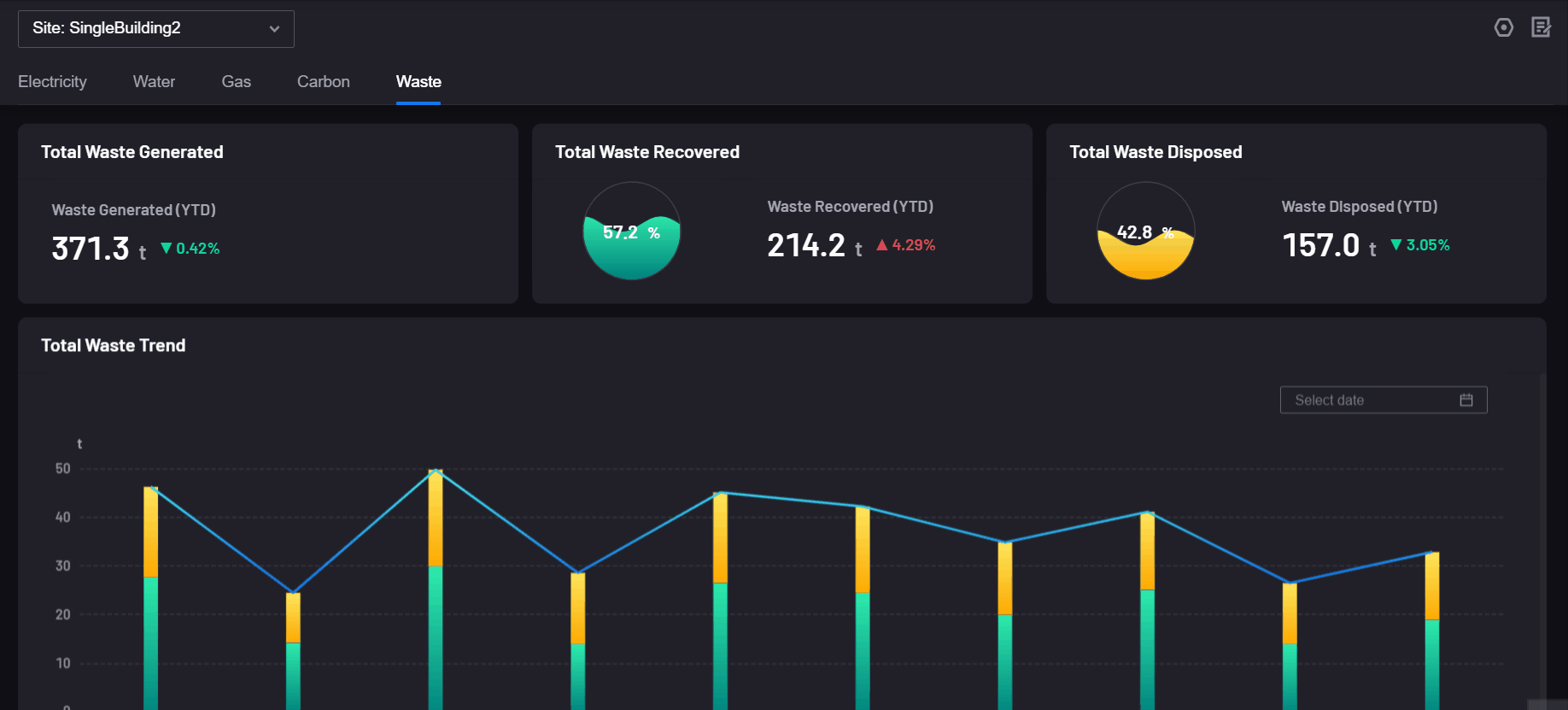This screenshot has width=1568, height=710.
Task: Click the red up arrow beside 4.29%
Action: tap(881, 245)
